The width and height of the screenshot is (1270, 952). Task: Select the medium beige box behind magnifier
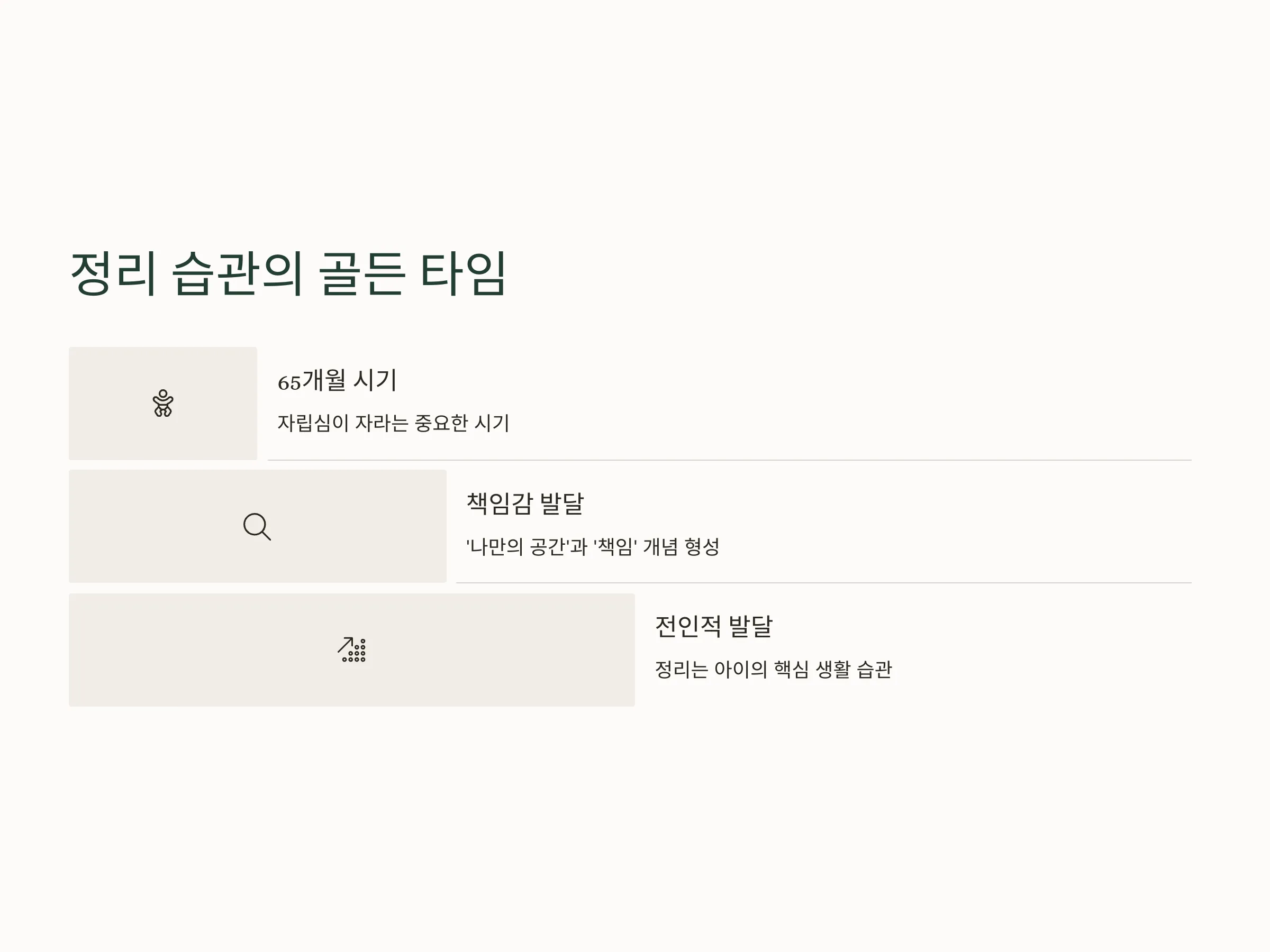click(258, 526)
